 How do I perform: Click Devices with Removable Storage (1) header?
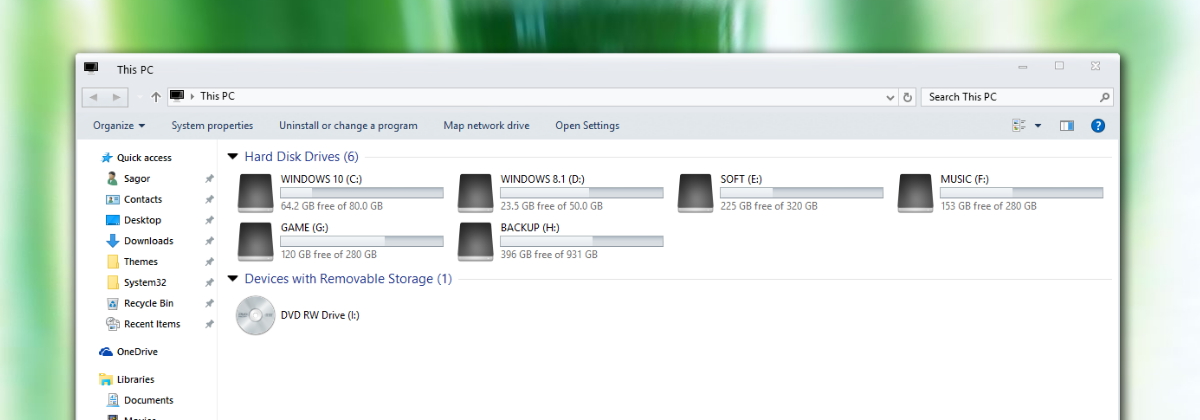[348, 279]
